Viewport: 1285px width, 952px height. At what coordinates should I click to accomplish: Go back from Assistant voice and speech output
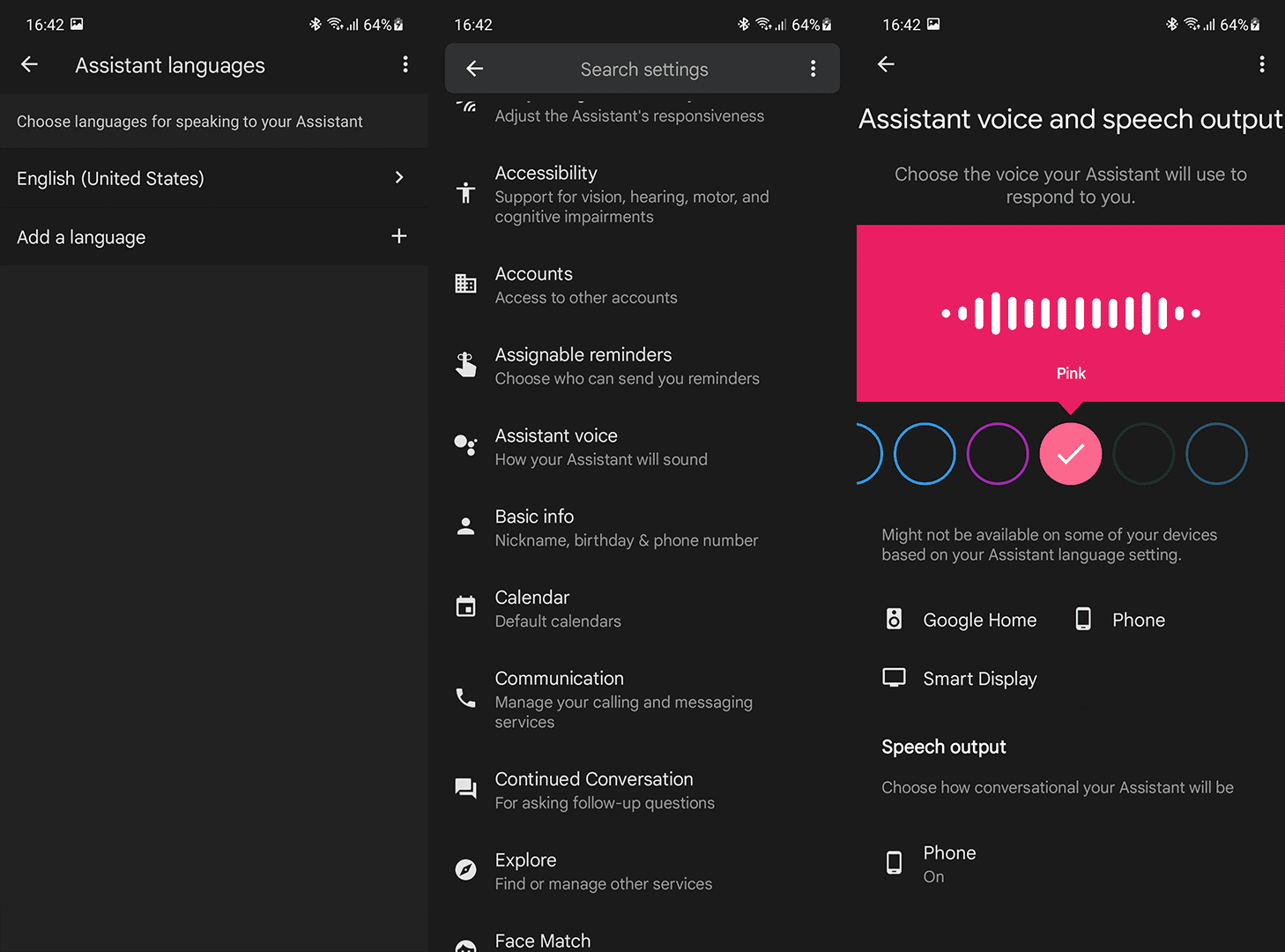coord(886,63)
